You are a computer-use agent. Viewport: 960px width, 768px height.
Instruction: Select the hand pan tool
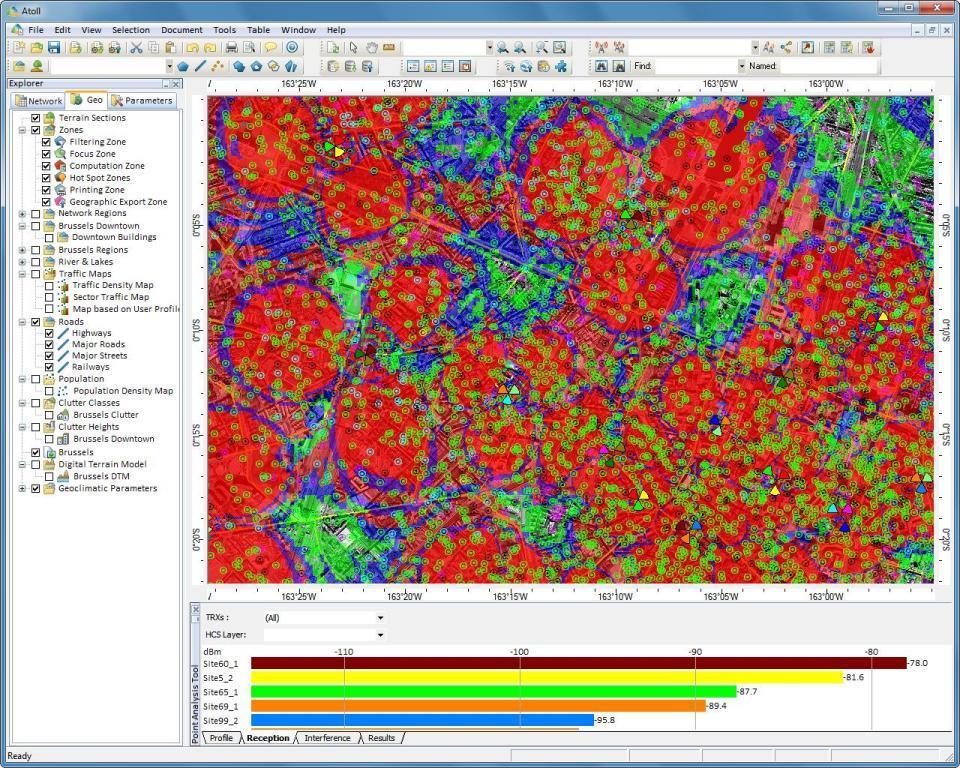371,47
